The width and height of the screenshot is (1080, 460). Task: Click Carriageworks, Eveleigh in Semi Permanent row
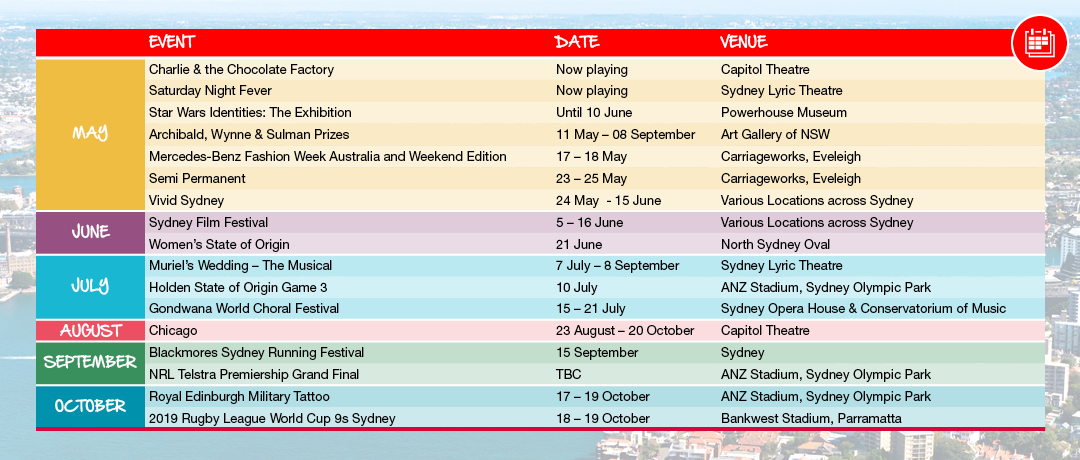[x=791, y=178]
